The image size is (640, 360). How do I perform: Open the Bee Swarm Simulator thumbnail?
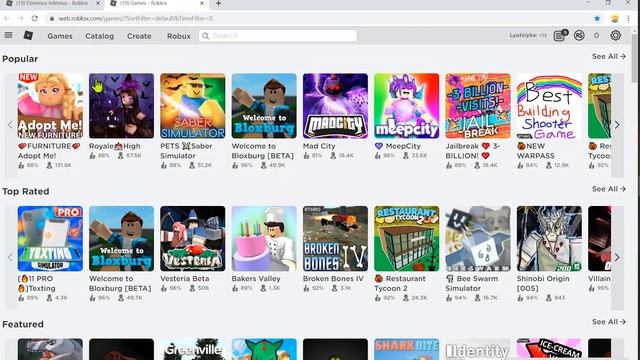tap(478, 239)
